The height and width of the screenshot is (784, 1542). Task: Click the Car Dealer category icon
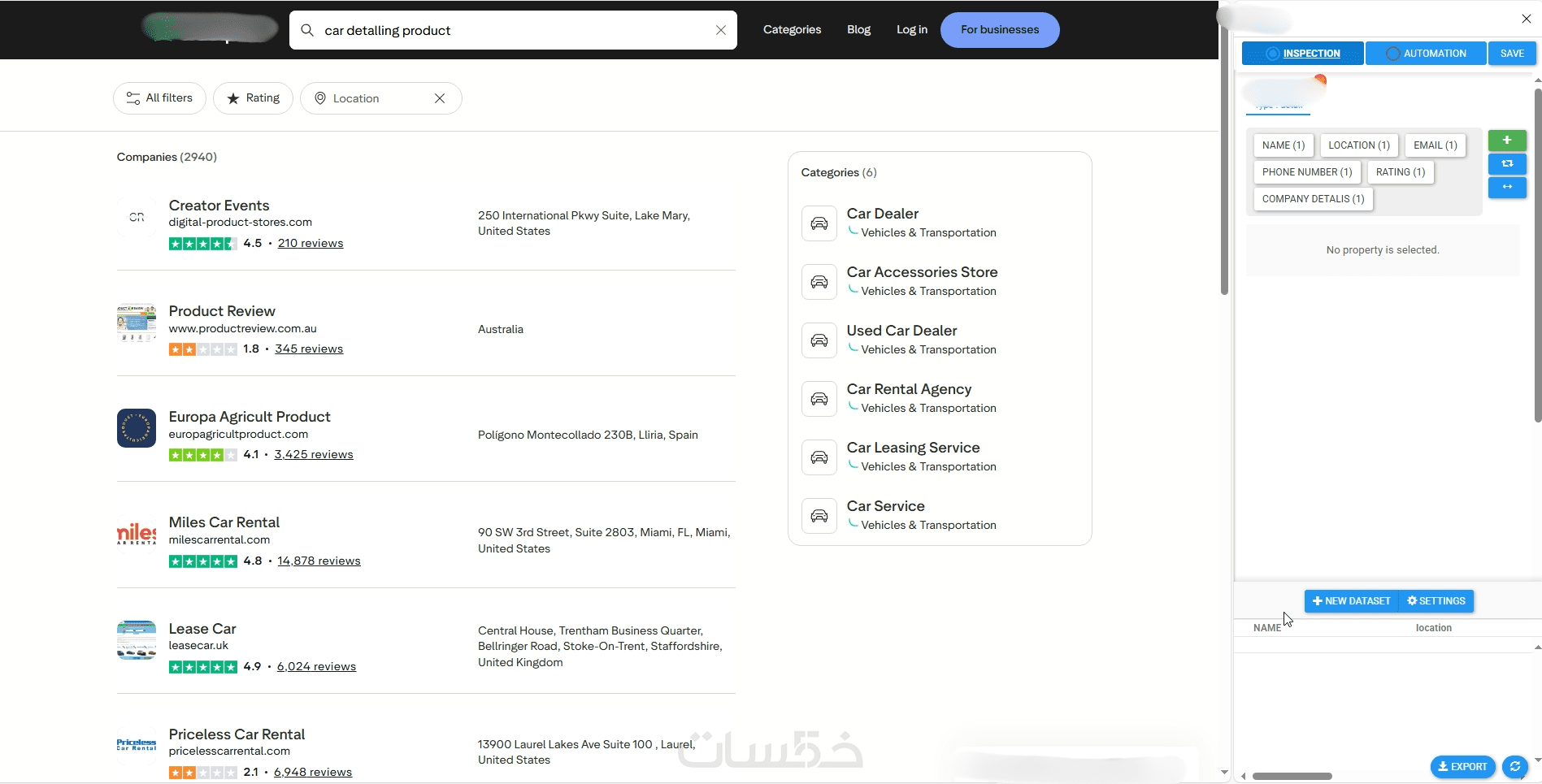[x=819, y=223]
